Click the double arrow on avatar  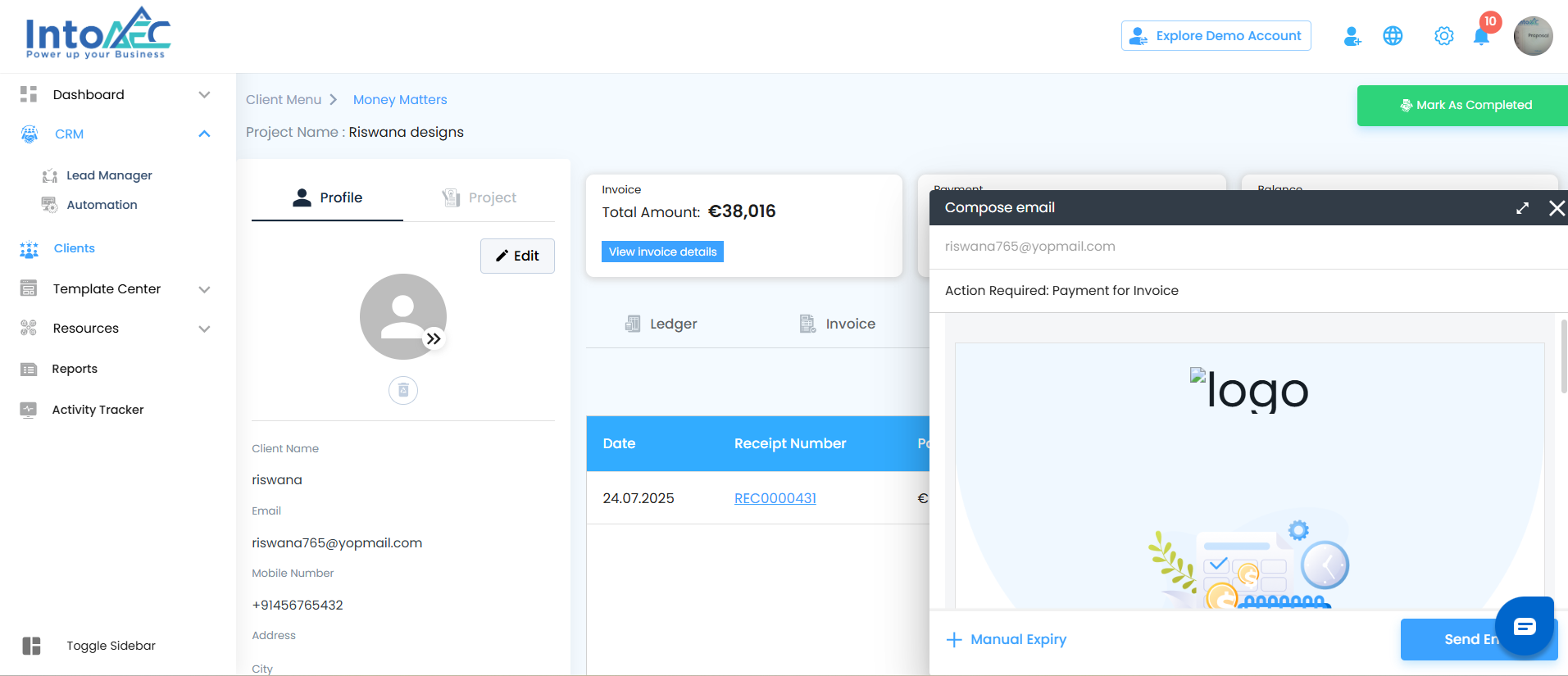(434, 338)
